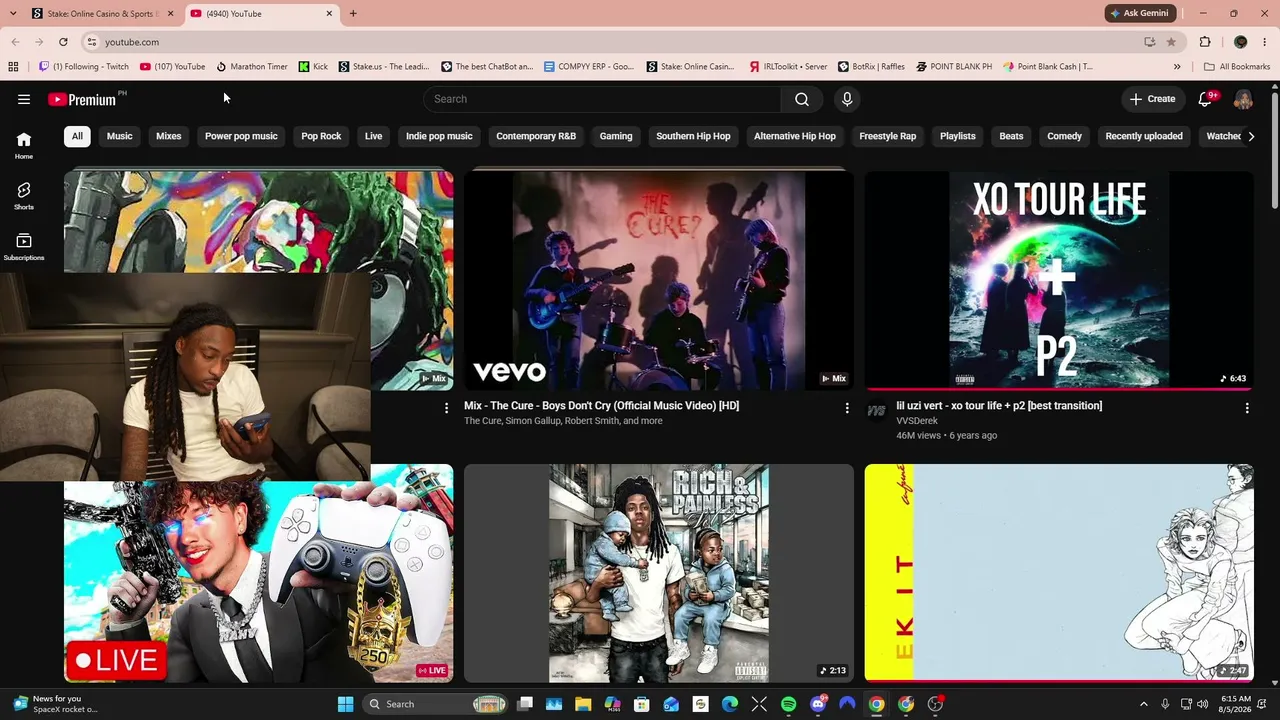The image size is (1280, 720).
Task: Open the LIVE stream thumbnail with controller
Action: point(258,582)
